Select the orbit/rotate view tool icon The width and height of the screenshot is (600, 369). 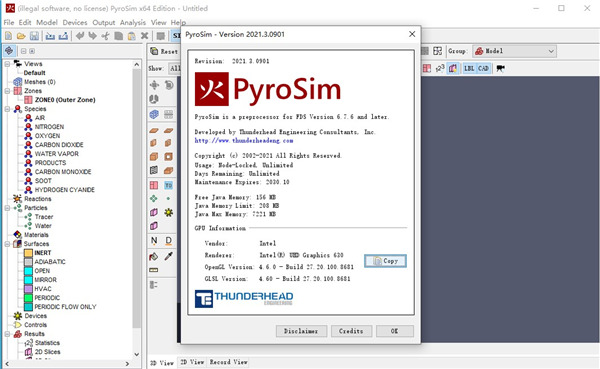pyautogui.click(x=169, y=85)
